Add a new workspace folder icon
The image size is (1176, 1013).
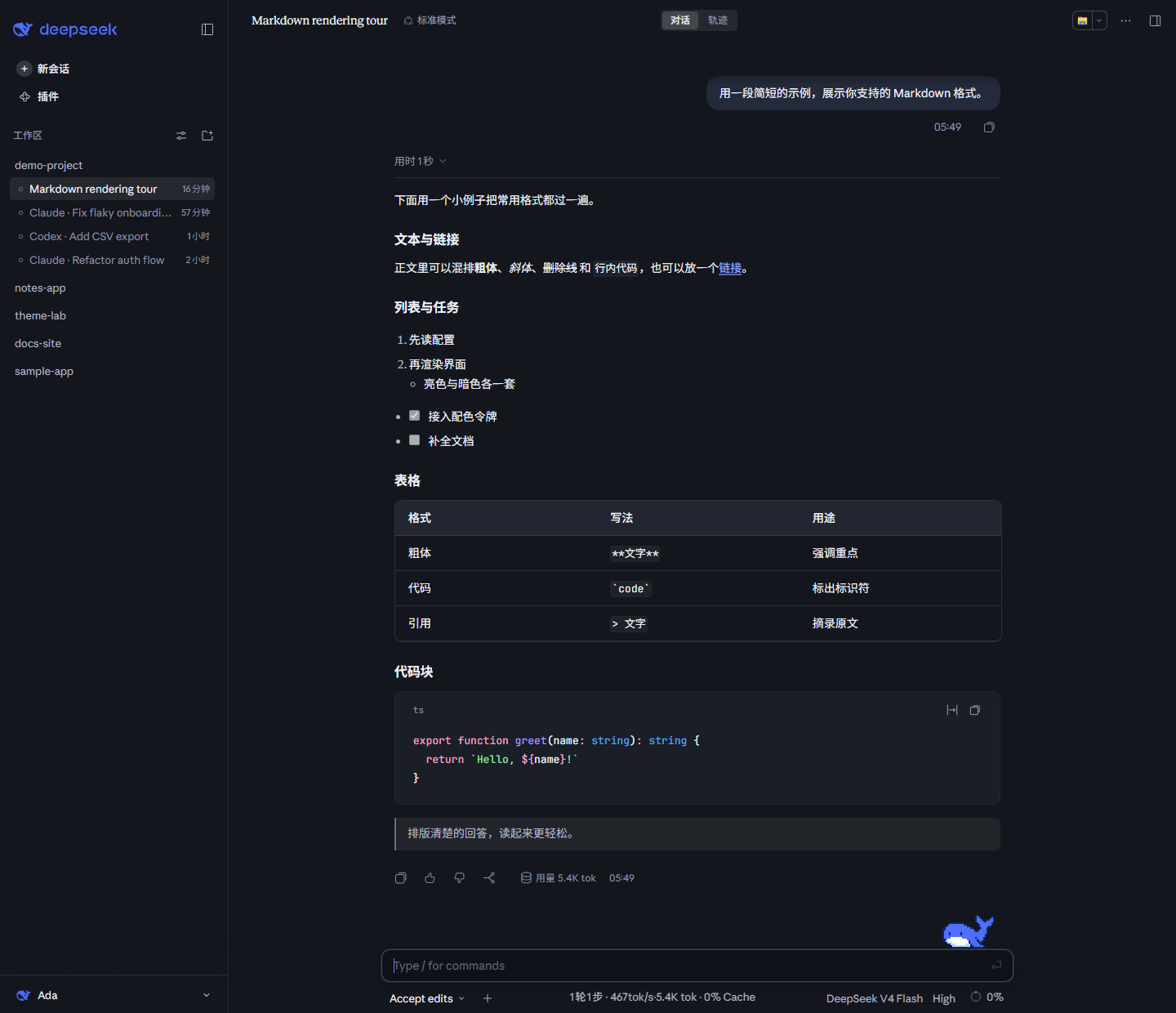pyautogui.click(x=207, y=136)
